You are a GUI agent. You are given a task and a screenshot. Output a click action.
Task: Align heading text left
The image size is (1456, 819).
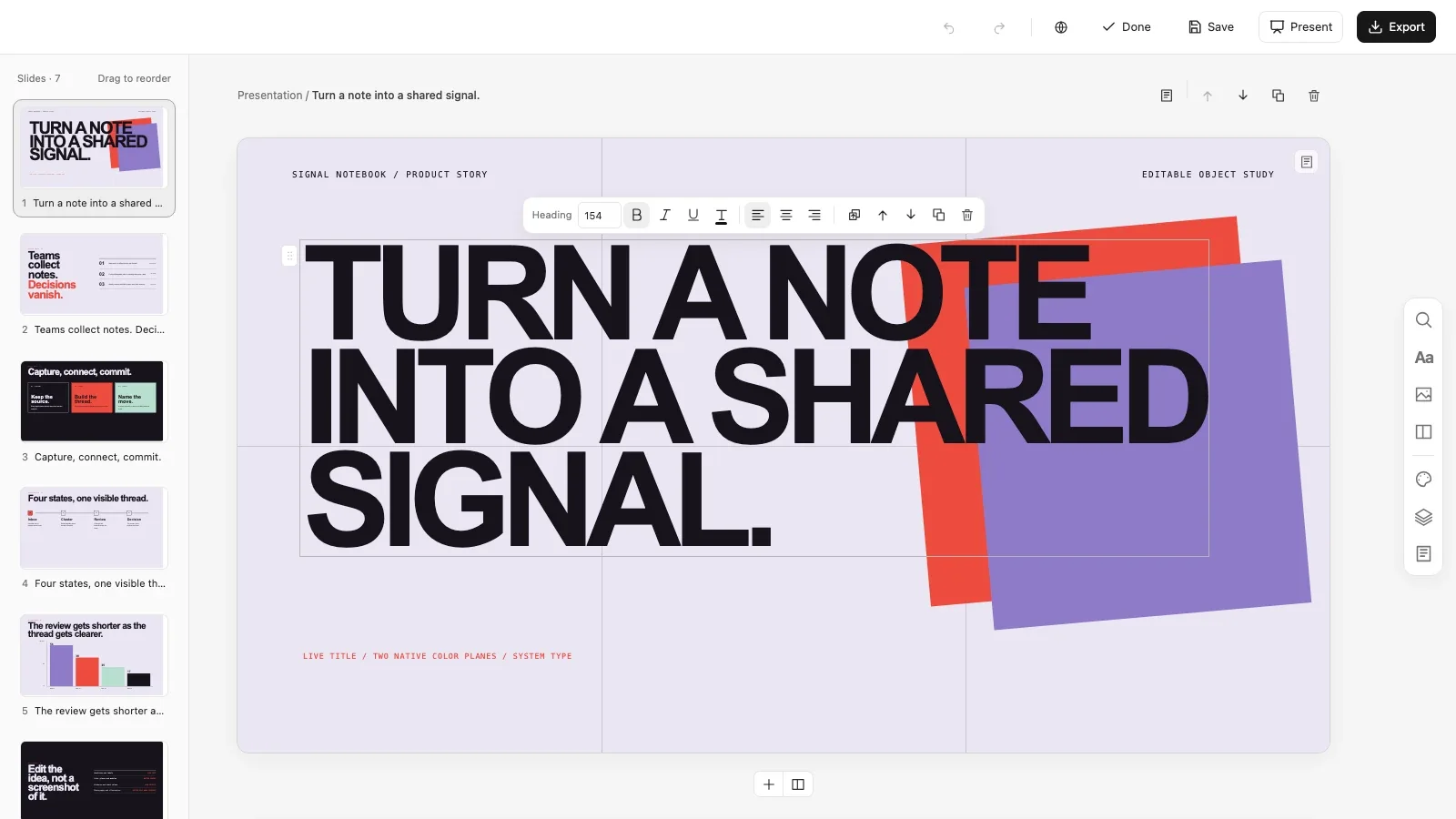pos(757,216)
